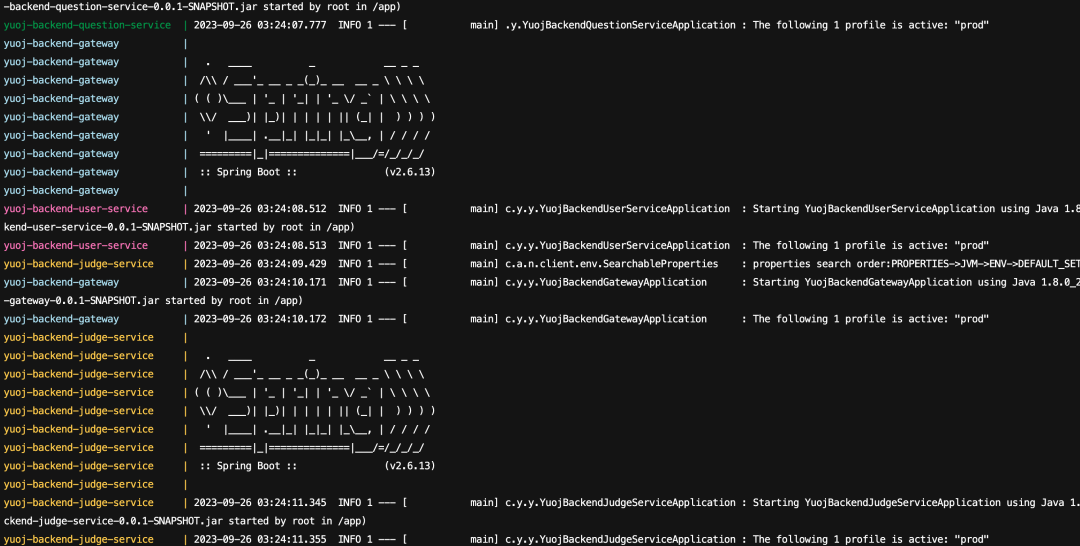Click the kend-user-service-0.0.1-SNAPSHOT.jar wrapped line
Image resolution: width=1080 pixels, height=546 pixels.
(x=180, y=227)
